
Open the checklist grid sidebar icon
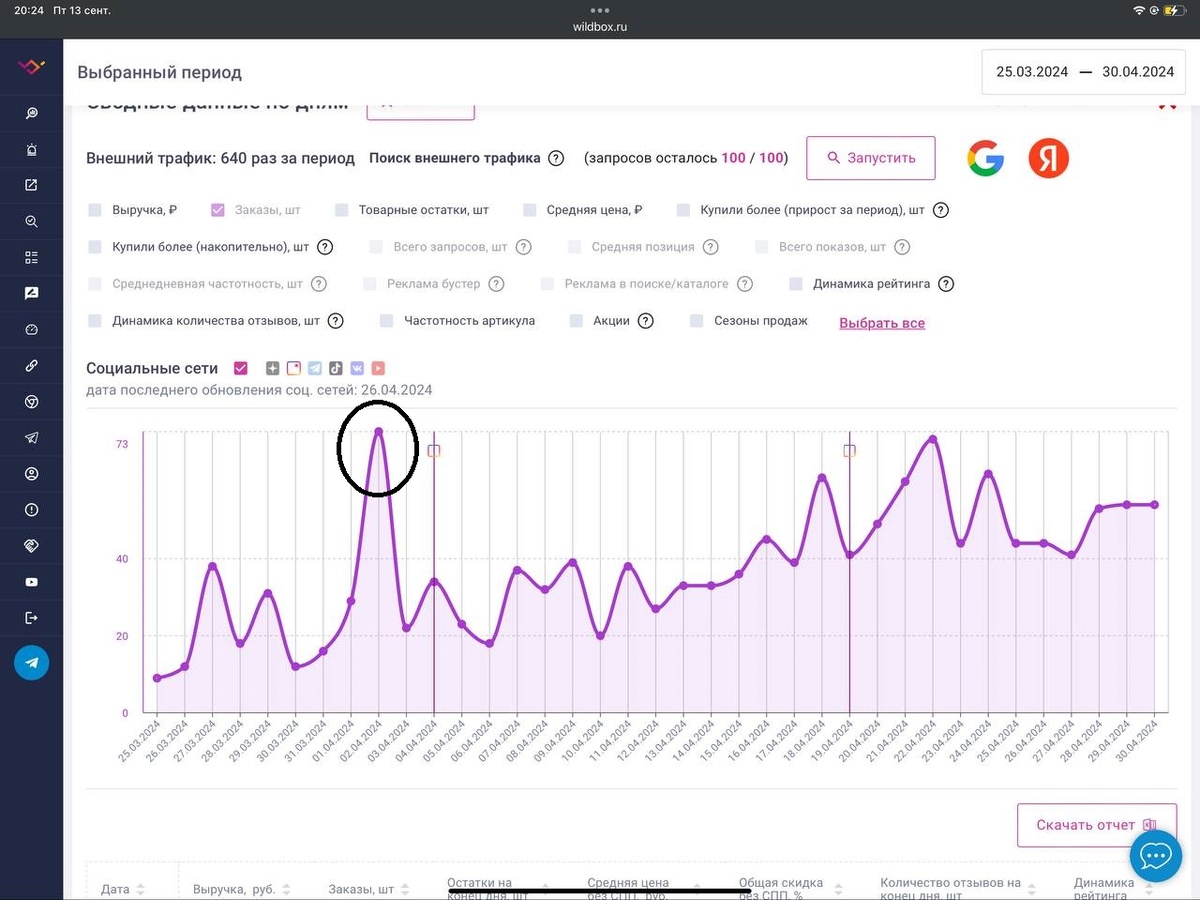point(31,257)
